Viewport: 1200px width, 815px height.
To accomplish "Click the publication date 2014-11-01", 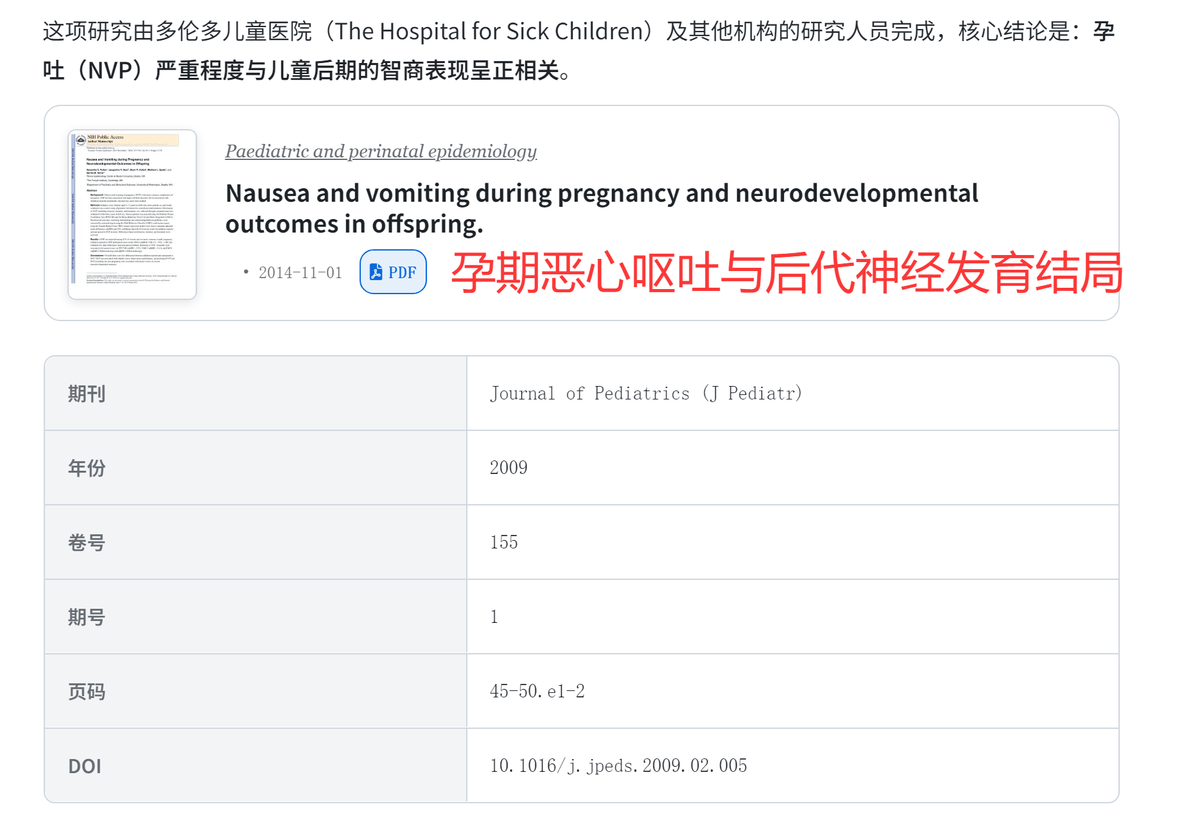I will pyautogui.click(x=303, y=271).
